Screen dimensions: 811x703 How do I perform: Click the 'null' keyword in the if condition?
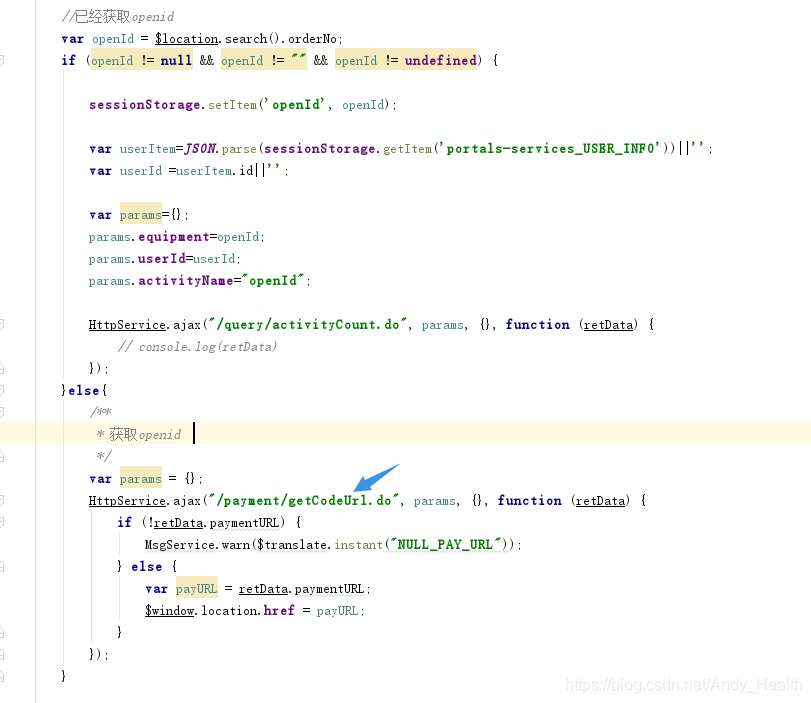tap(176, 61)
